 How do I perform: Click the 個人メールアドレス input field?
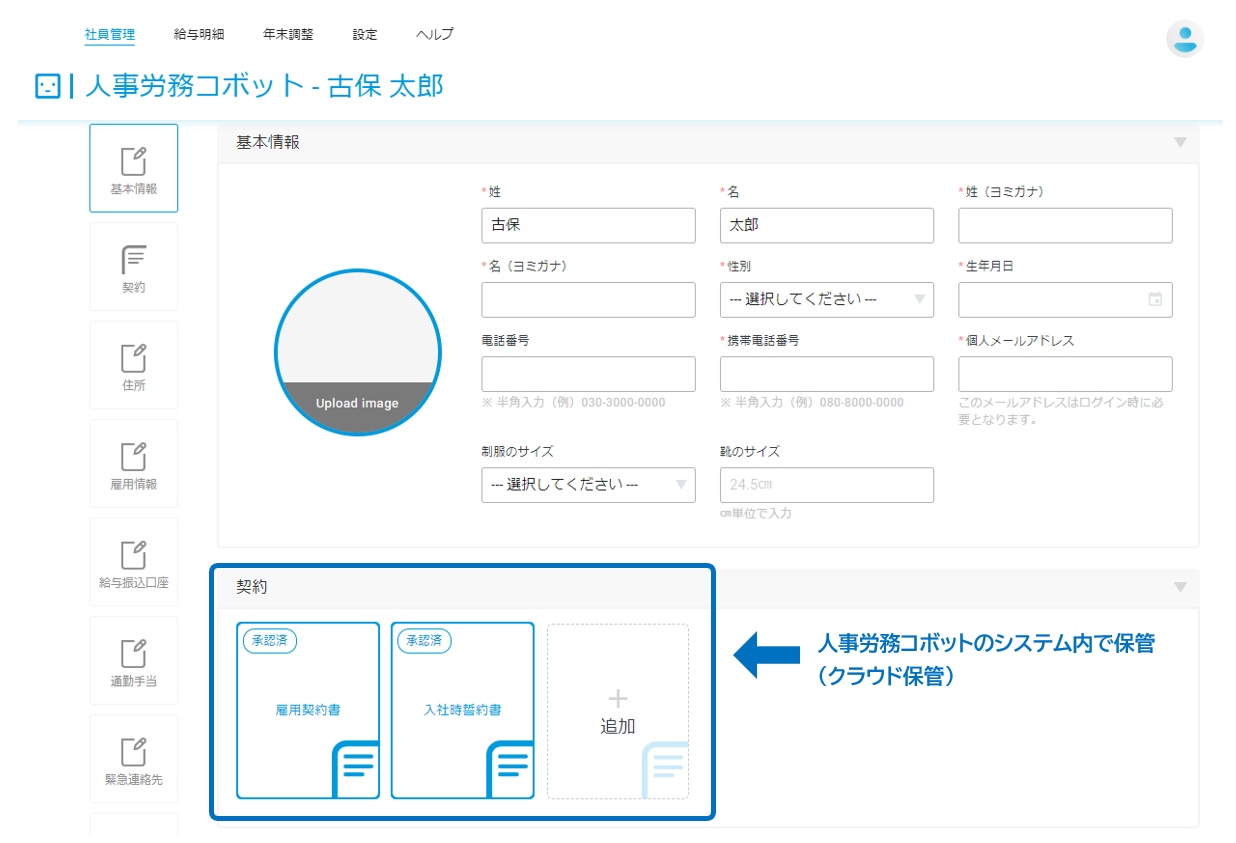[x=1065, y=374]
